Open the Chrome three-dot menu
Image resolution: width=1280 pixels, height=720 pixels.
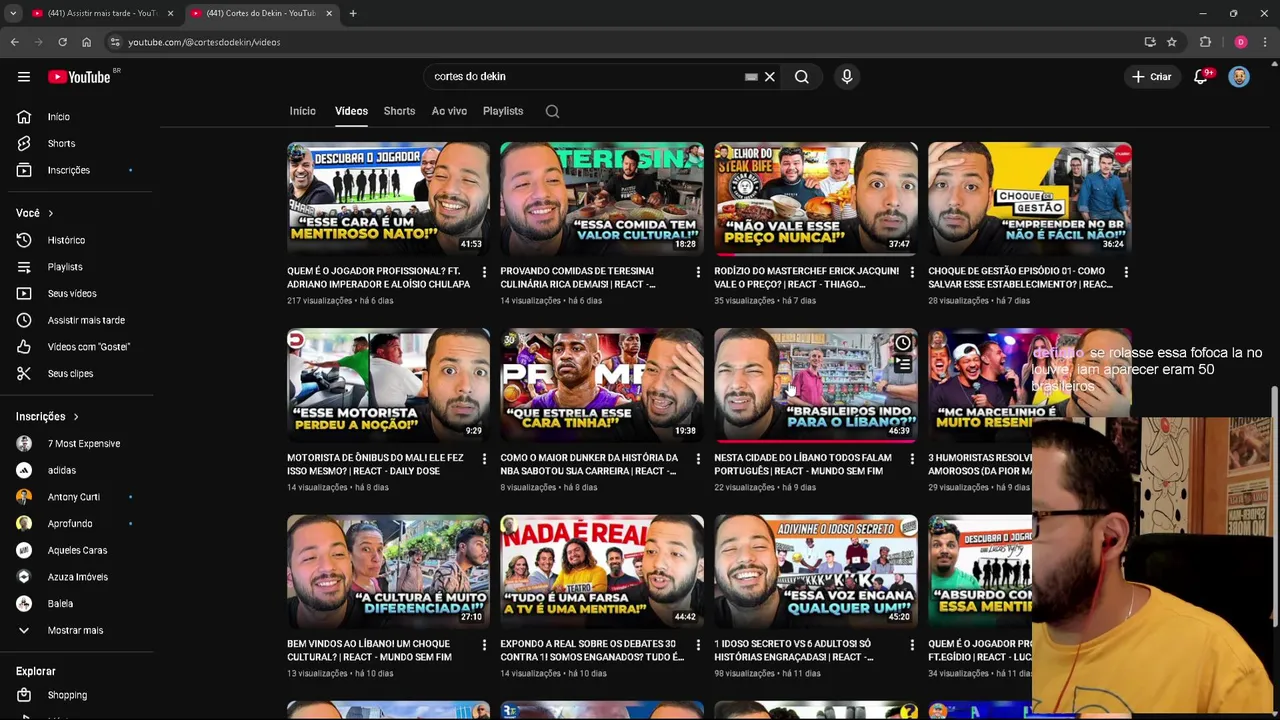pos(1265,42)
